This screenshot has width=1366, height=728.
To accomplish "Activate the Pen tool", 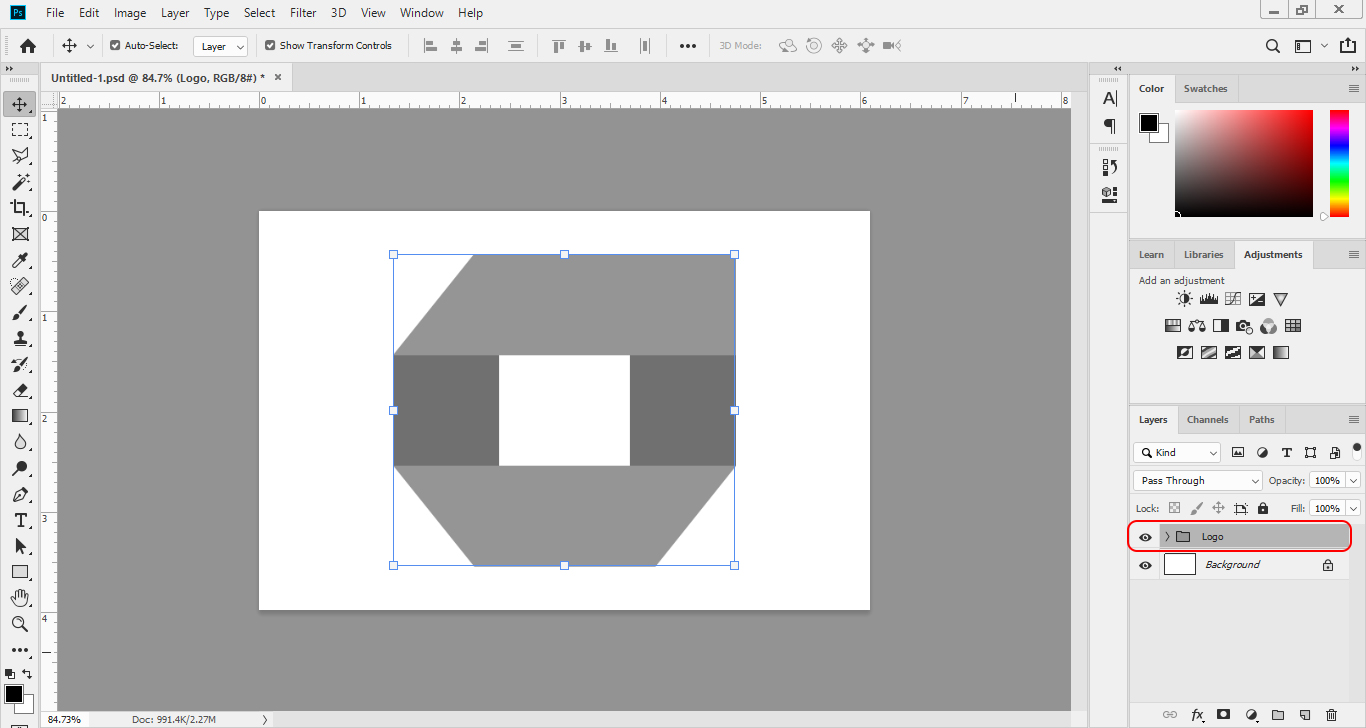I will [20, 494].
